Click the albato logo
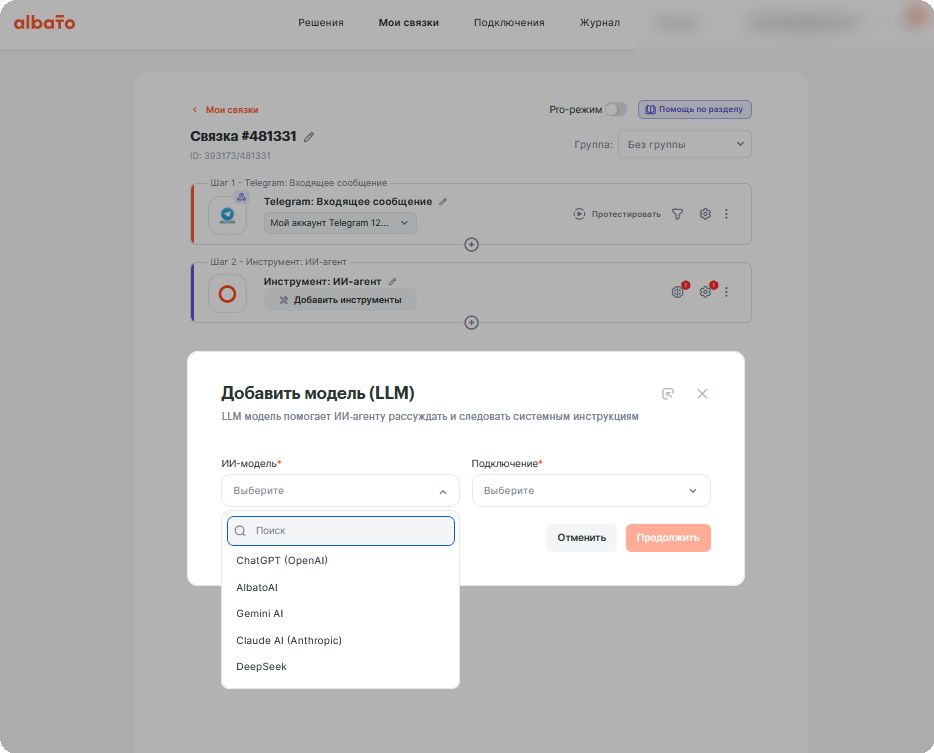Viewport: 934px width, 753px height. pos(44,23)
